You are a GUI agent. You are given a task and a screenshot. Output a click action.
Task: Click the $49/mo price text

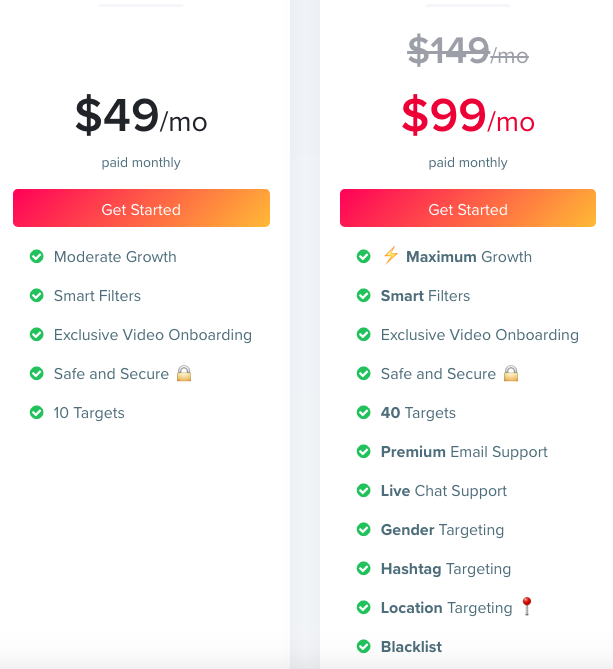pyautogui.click(x=141, y=115)
